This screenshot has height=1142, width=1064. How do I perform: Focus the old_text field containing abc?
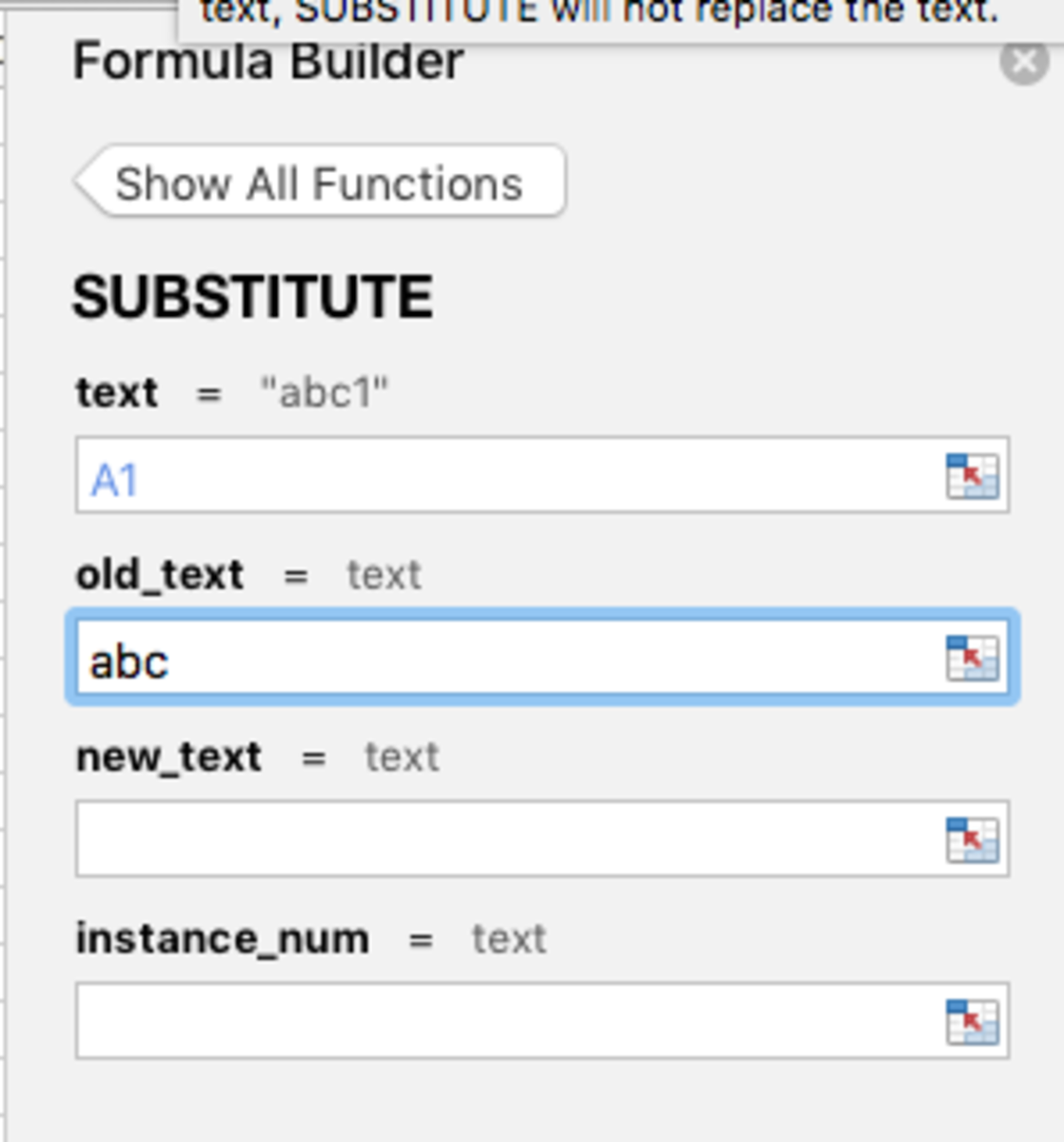(x=542, y=658)
